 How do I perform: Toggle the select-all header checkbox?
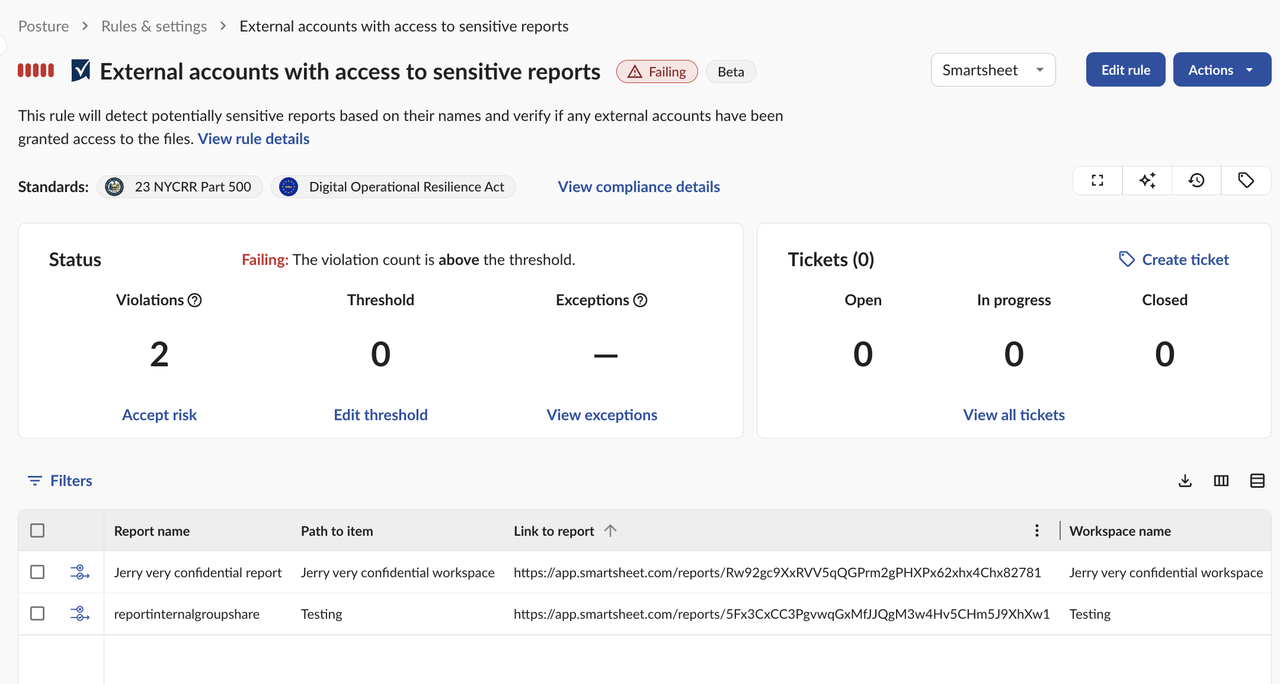point(37,531)
